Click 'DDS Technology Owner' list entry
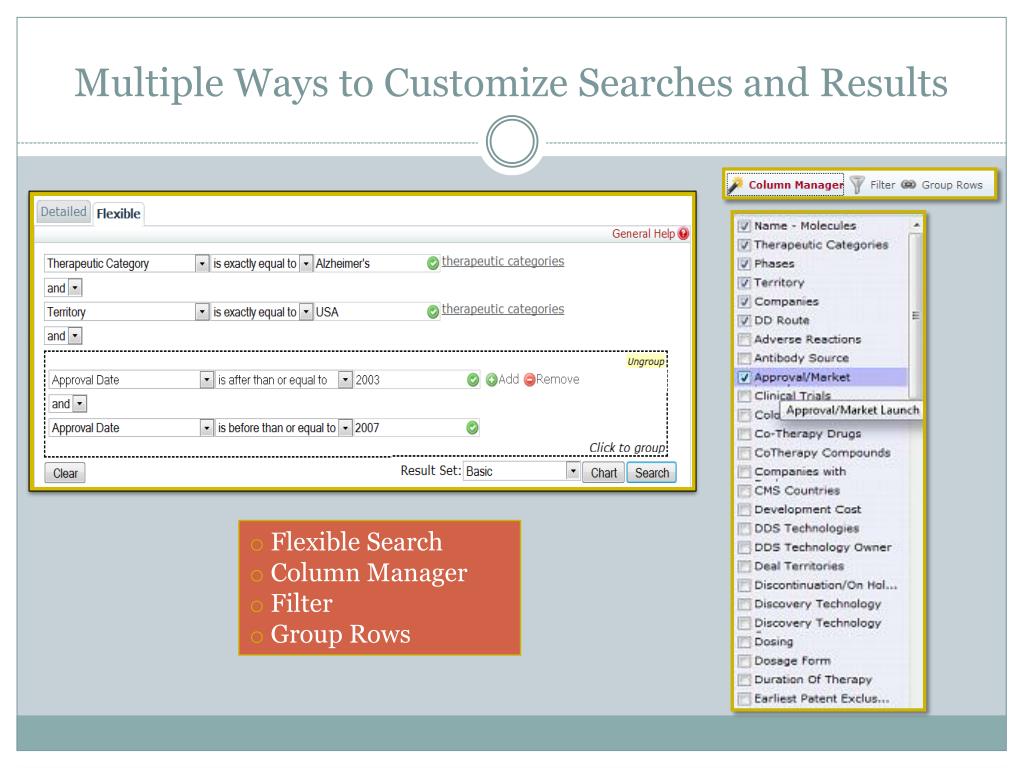This screenshot has width=1024, height=768. click(x=822, y=547)
